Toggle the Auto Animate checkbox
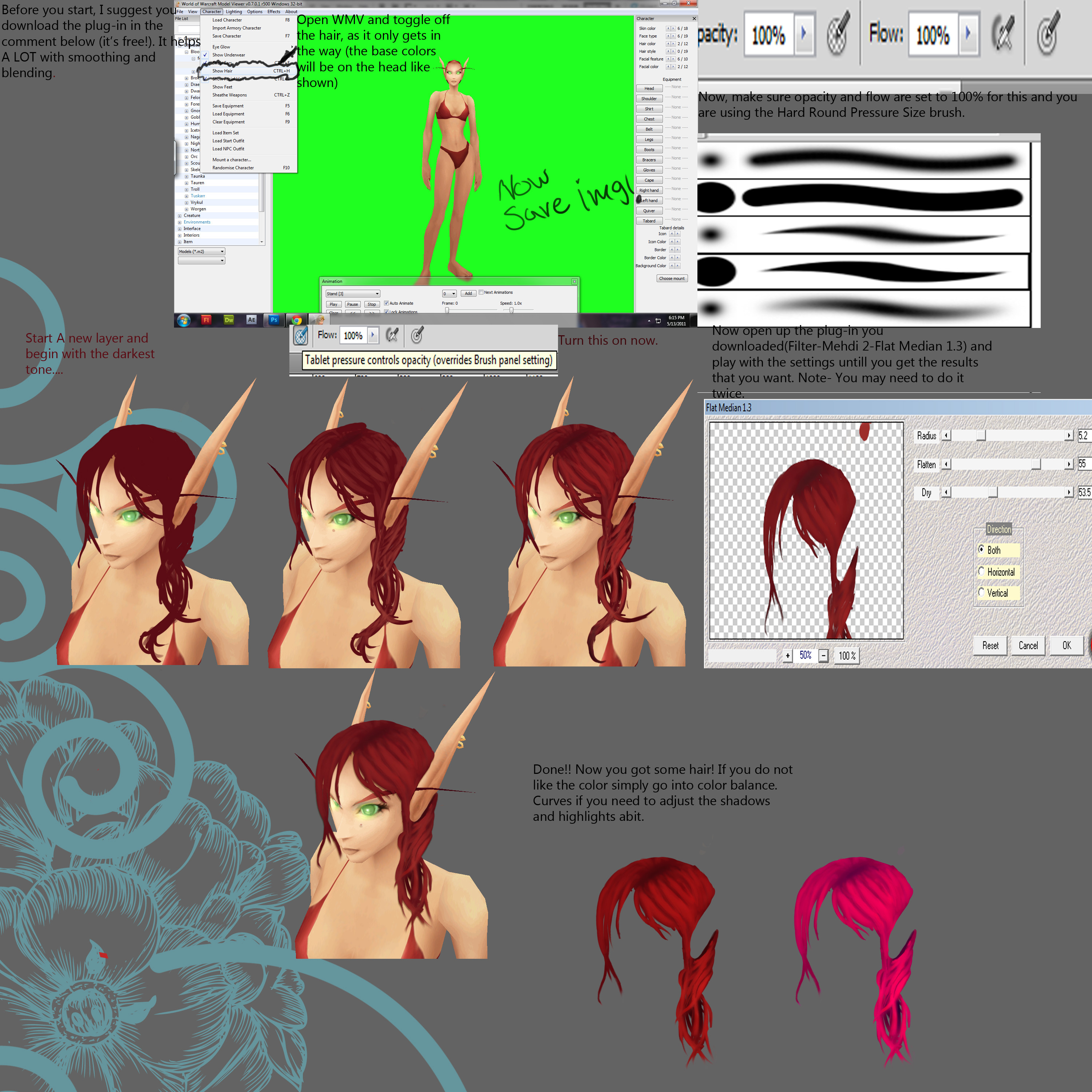 386,303
